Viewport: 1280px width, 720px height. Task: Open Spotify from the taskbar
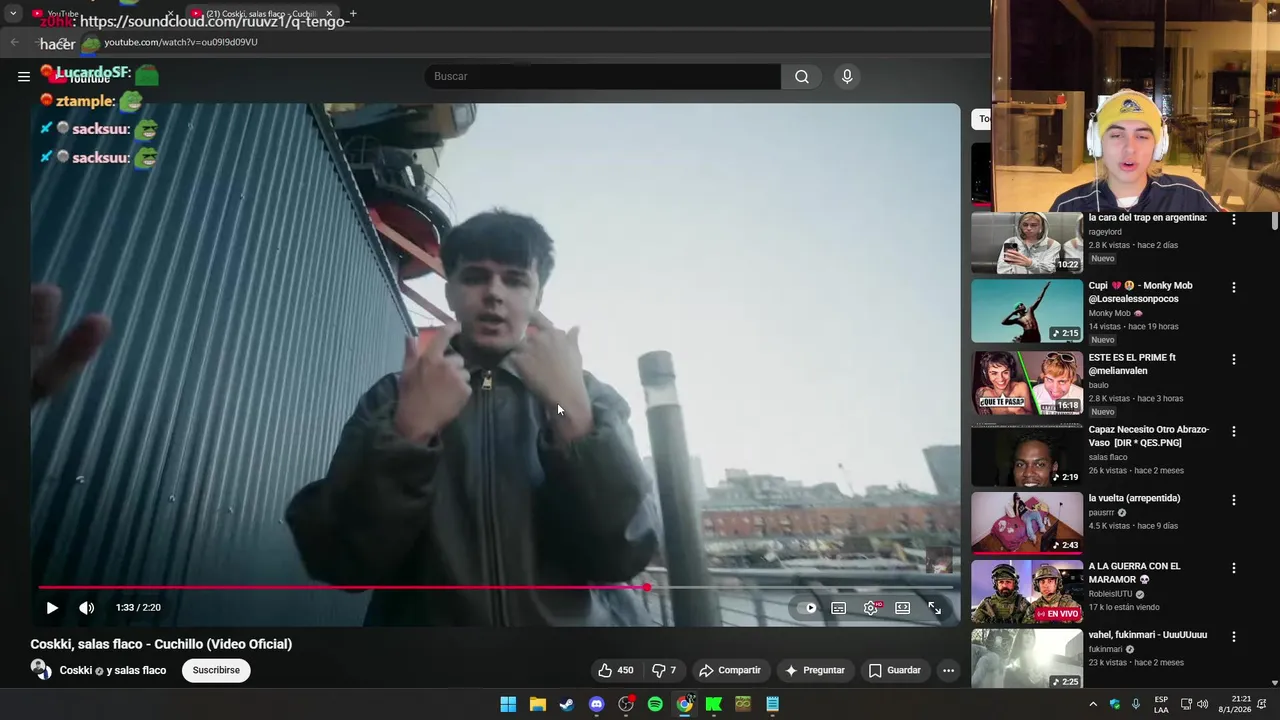pyautogui.click(x=655, y=704)
